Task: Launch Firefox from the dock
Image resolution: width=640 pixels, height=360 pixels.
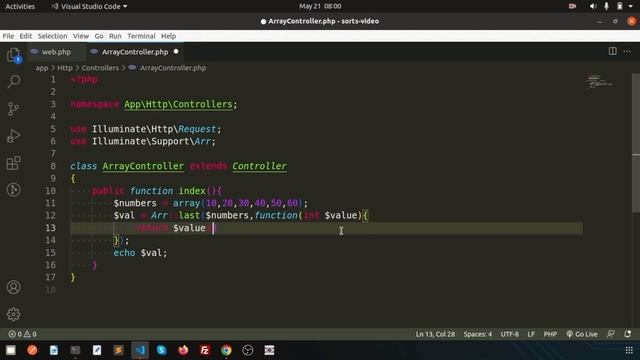Action: coord(183,350)
